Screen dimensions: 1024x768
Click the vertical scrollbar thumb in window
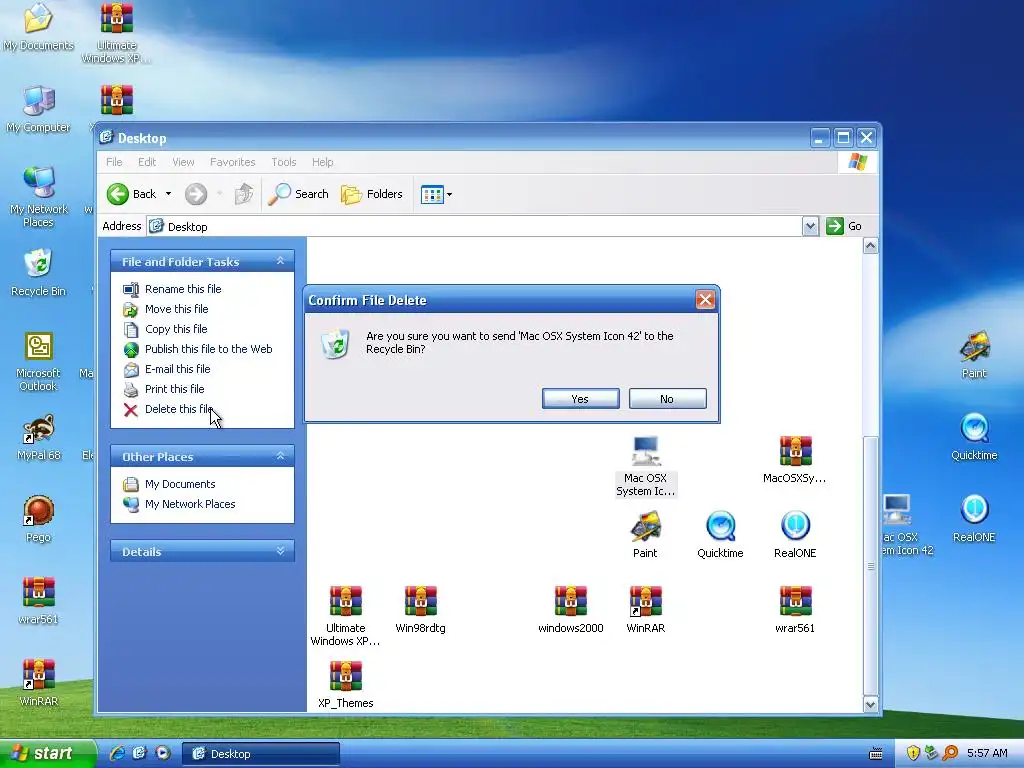pyautogui.click(x=870, y=566)
